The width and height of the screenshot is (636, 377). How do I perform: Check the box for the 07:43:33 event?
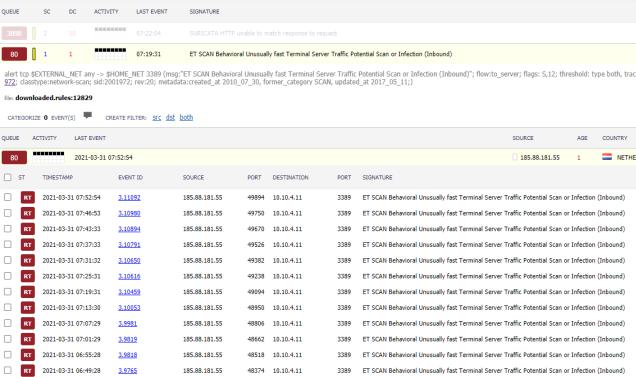[x=8, y=228]
